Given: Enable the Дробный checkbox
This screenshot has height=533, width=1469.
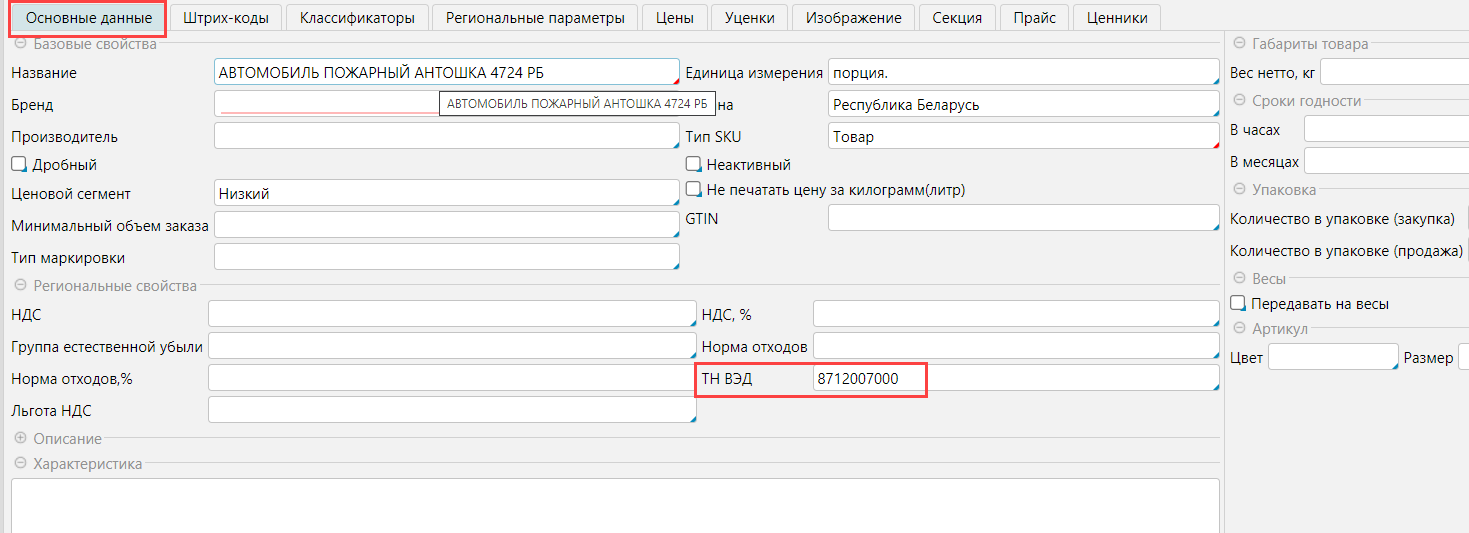Looking at the screenshot, I should click(x=19, y=164).
